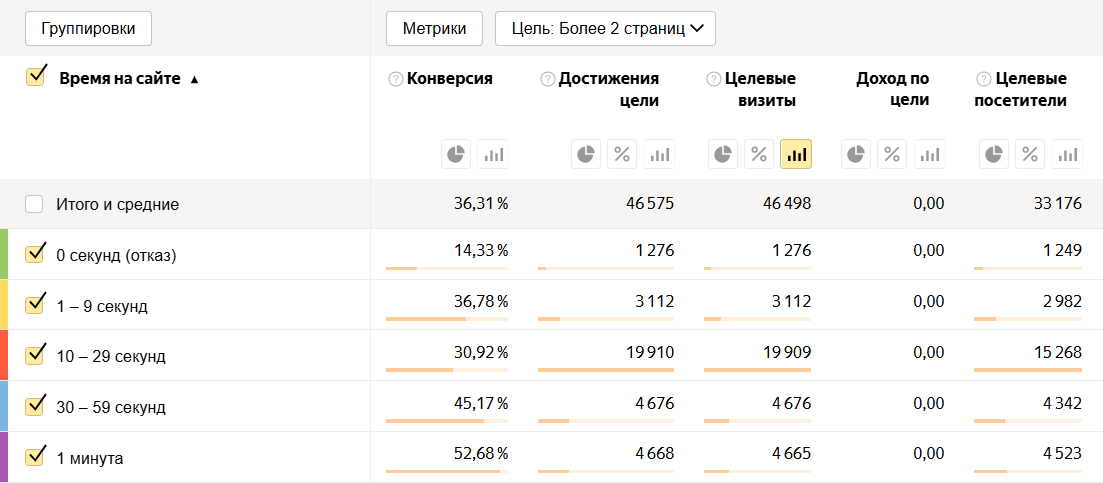Image resolution: width=1103 pixels, height=483 pixels.
Task: Check the Итого и средние checkbox
Action: tap(35, 204)
